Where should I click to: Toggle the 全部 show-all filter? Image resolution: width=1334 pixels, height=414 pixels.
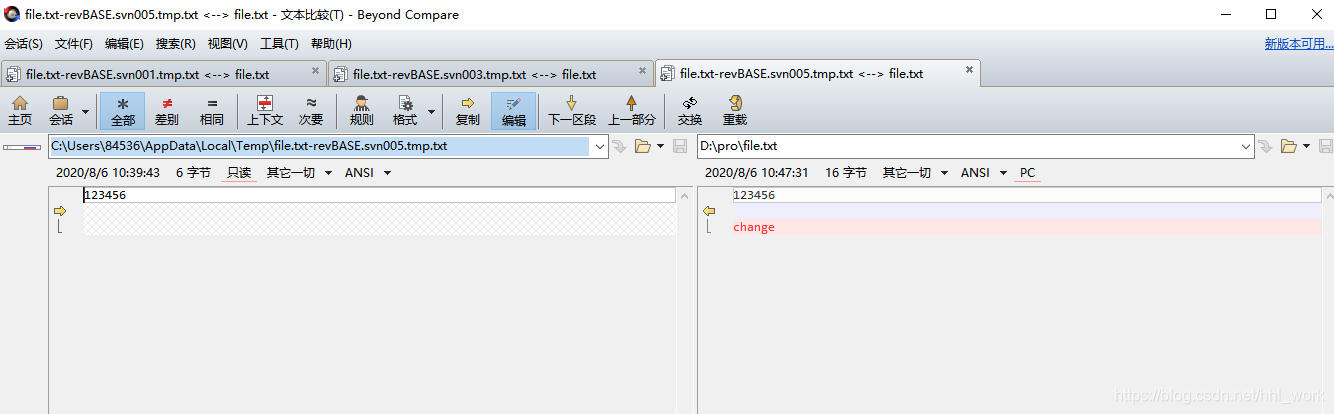click(x=122, y=111)
